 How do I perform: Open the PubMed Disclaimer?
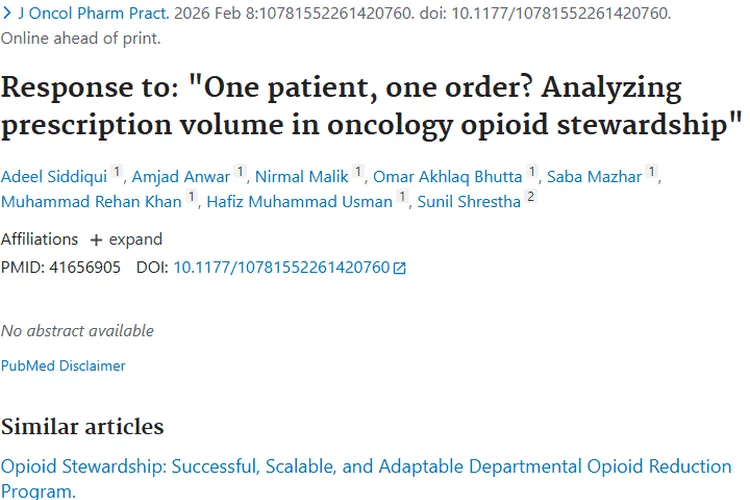coord(63,366)
